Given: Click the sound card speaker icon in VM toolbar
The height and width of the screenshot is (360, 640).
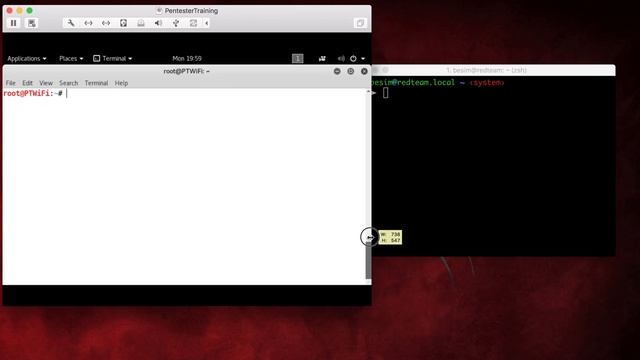Looking at the screenshot, I should 158,23.
